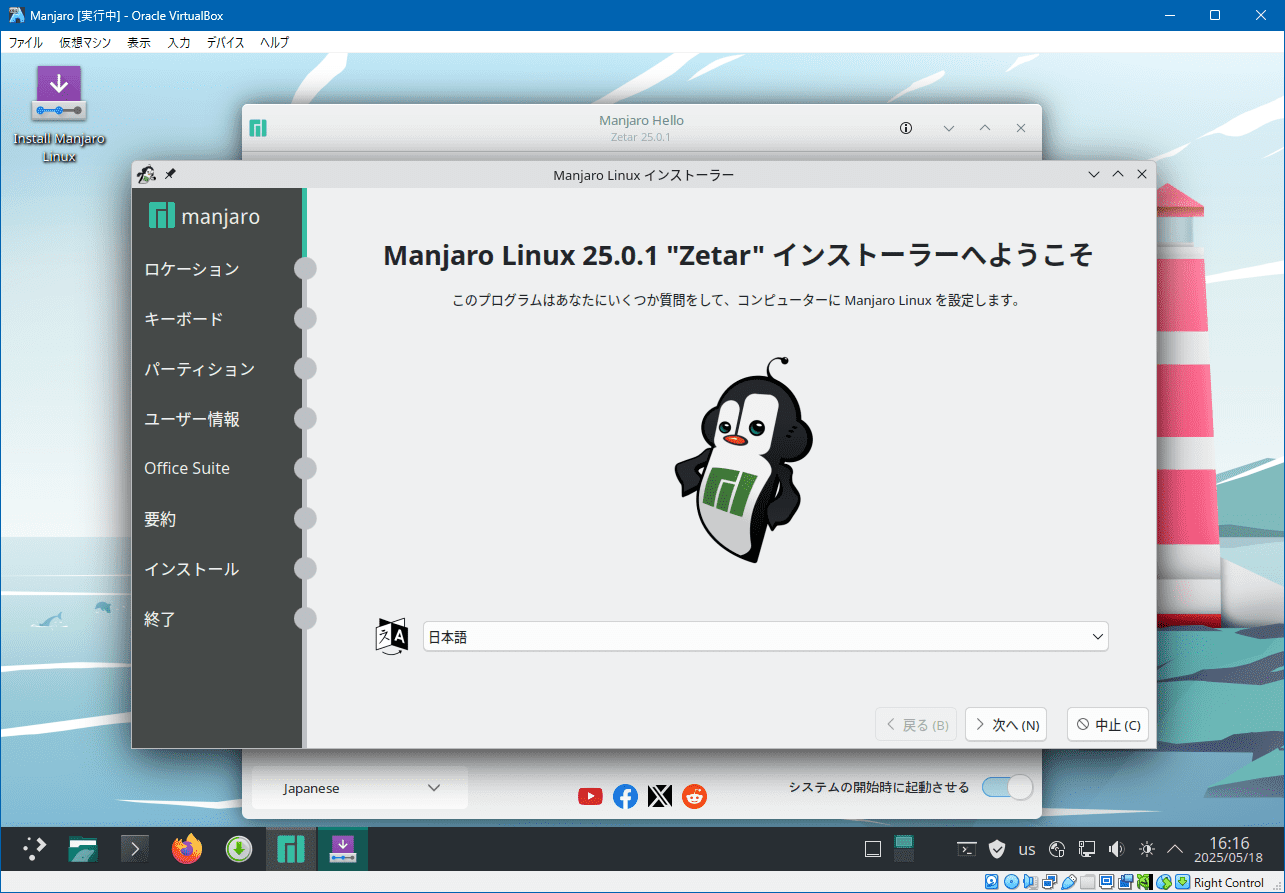1285x893 pixels.
Task: Maximize the Manjaro Hello window
Action: point(985,128)
